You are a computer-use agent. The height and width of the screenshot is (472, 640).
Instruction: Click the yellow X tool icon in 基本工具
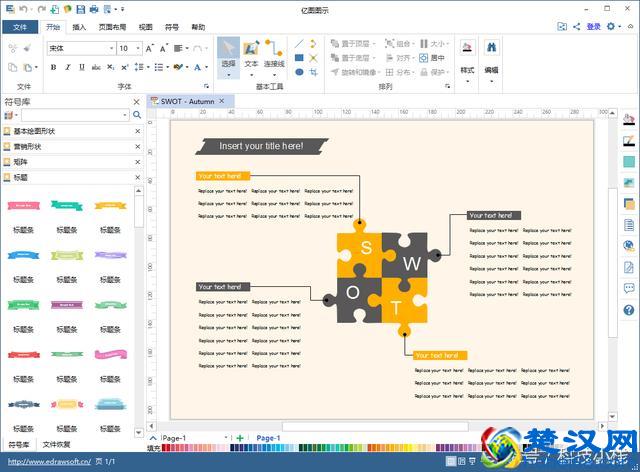pyautogui.click(x=313, y=58)
